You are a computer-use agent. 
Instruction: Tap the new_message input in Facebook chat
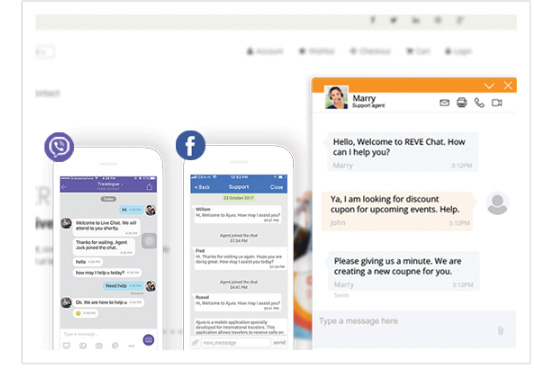(236, 342)
